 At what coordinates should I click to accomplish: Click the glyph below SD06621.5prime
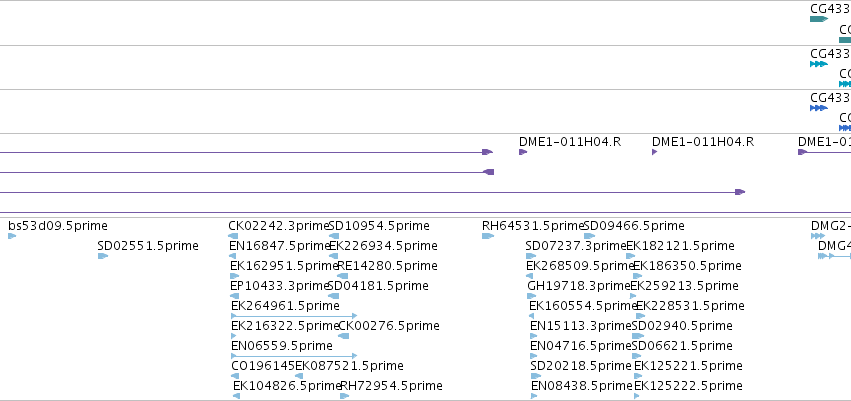point(638,356)
